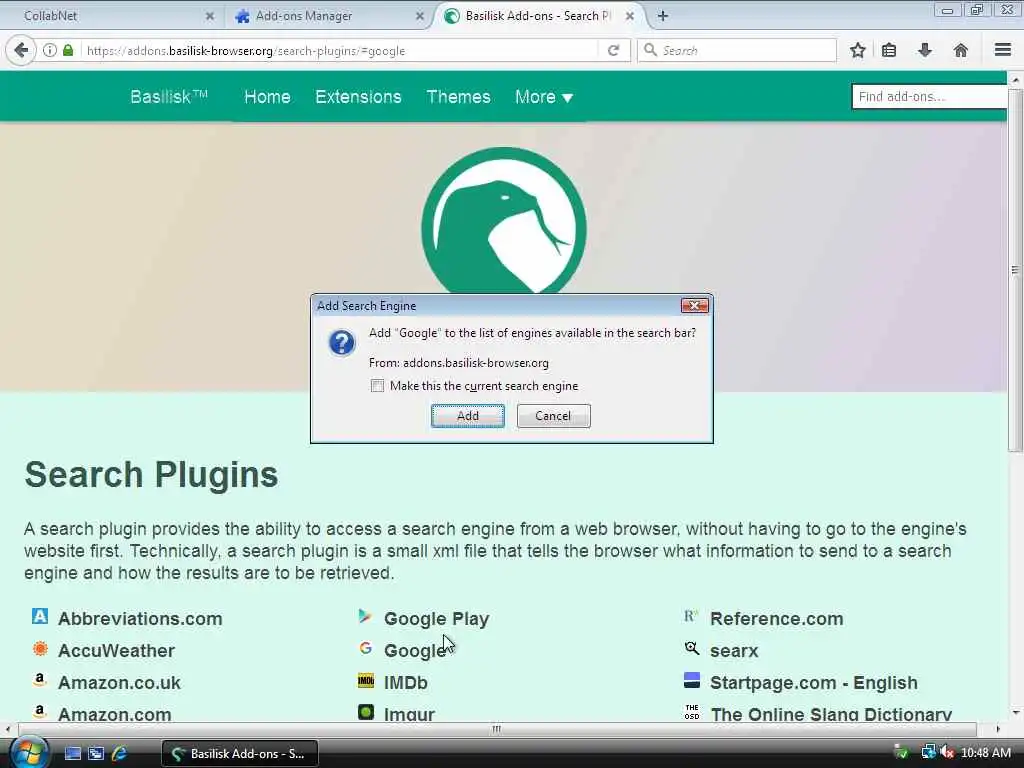Focus the browser Search box
Screen dimensions: 1024x768
737,50
